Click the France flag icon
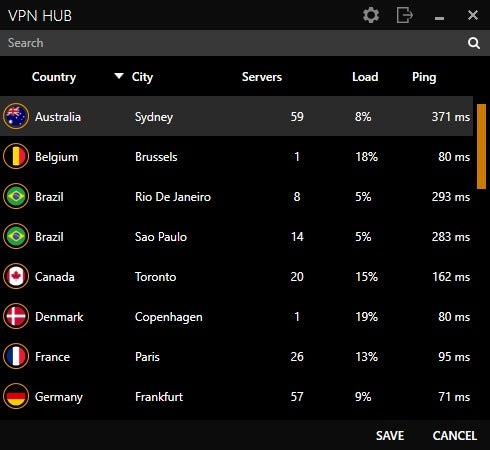The height and width of the screenshot is (450, 490). 16,356
